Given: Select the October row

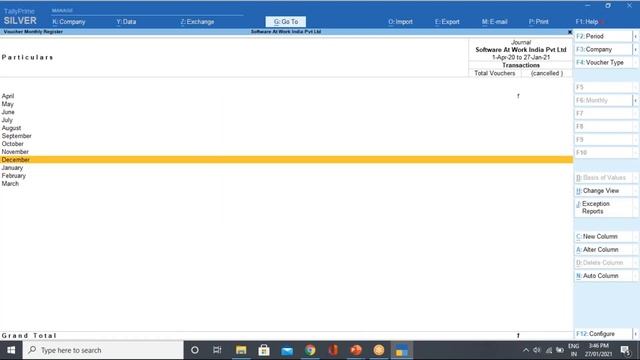Looking at the screenshot, I should pyautogui.click(x=286, y=144).
